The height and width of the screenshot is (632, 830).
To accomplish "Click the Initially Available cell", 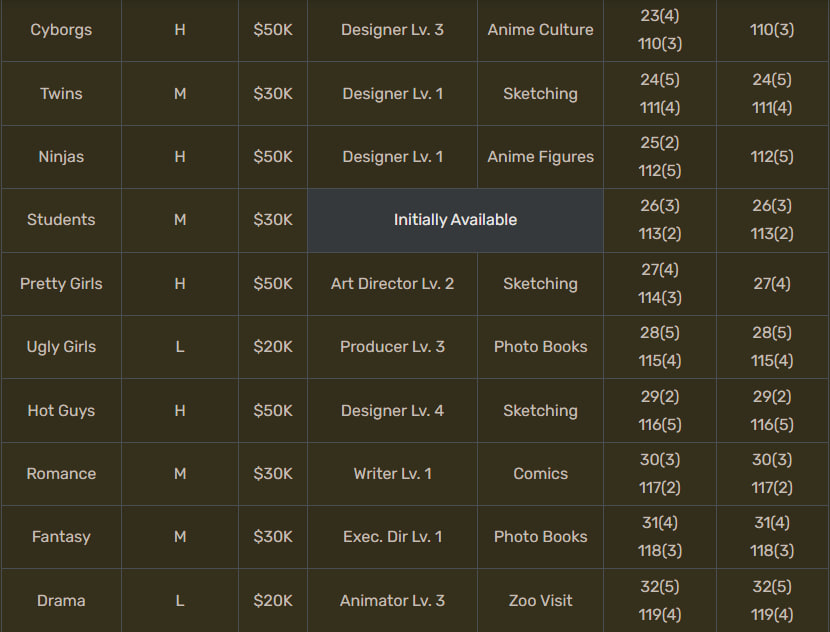I will [455, 220].
